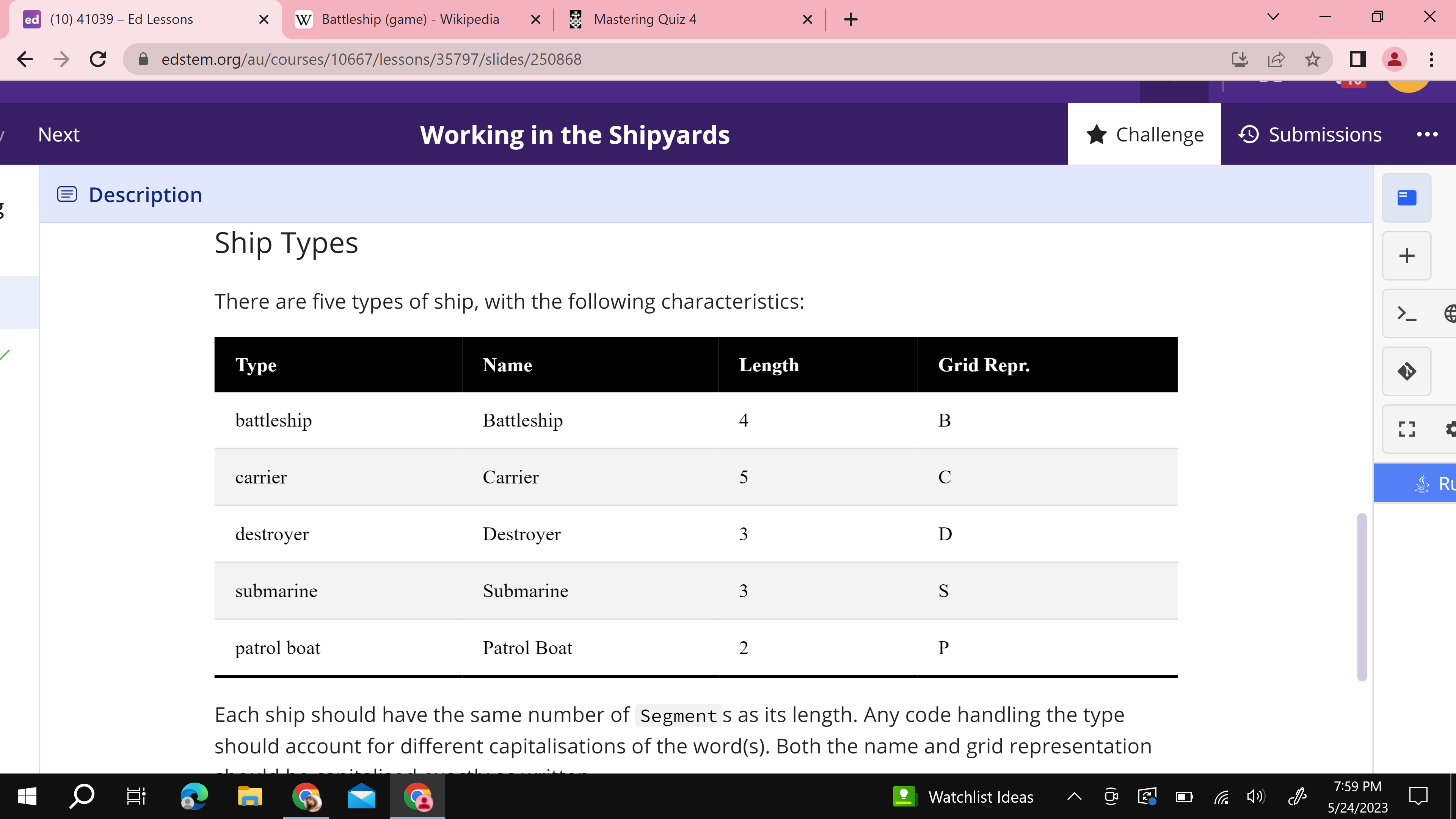Open the Submissions panel
This screenshot has width=1456, height=819.
point(1310,135)
